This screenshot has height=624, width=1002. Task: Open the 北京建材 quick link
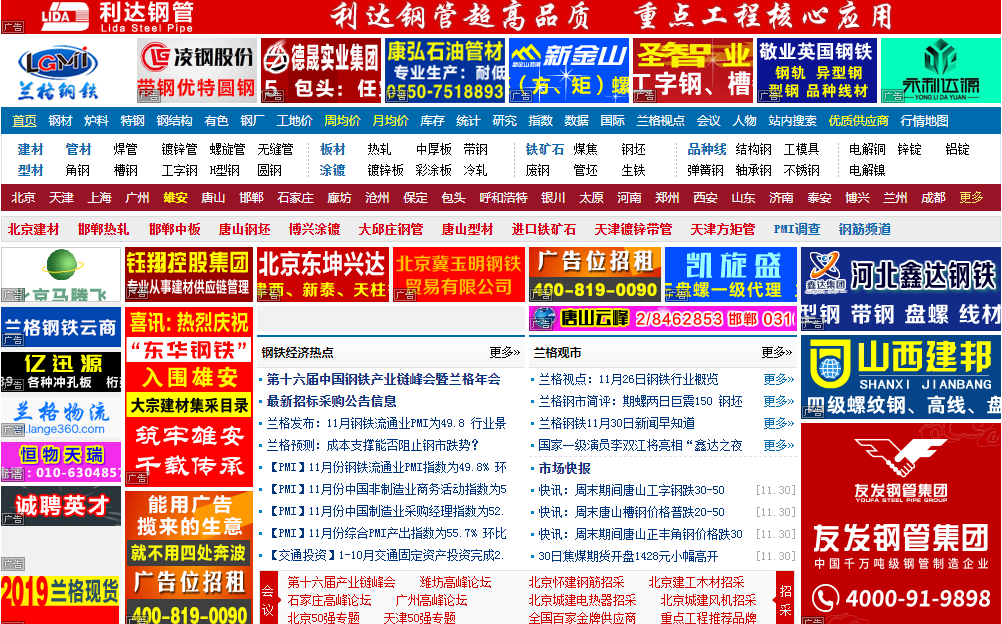coord(33,229)
